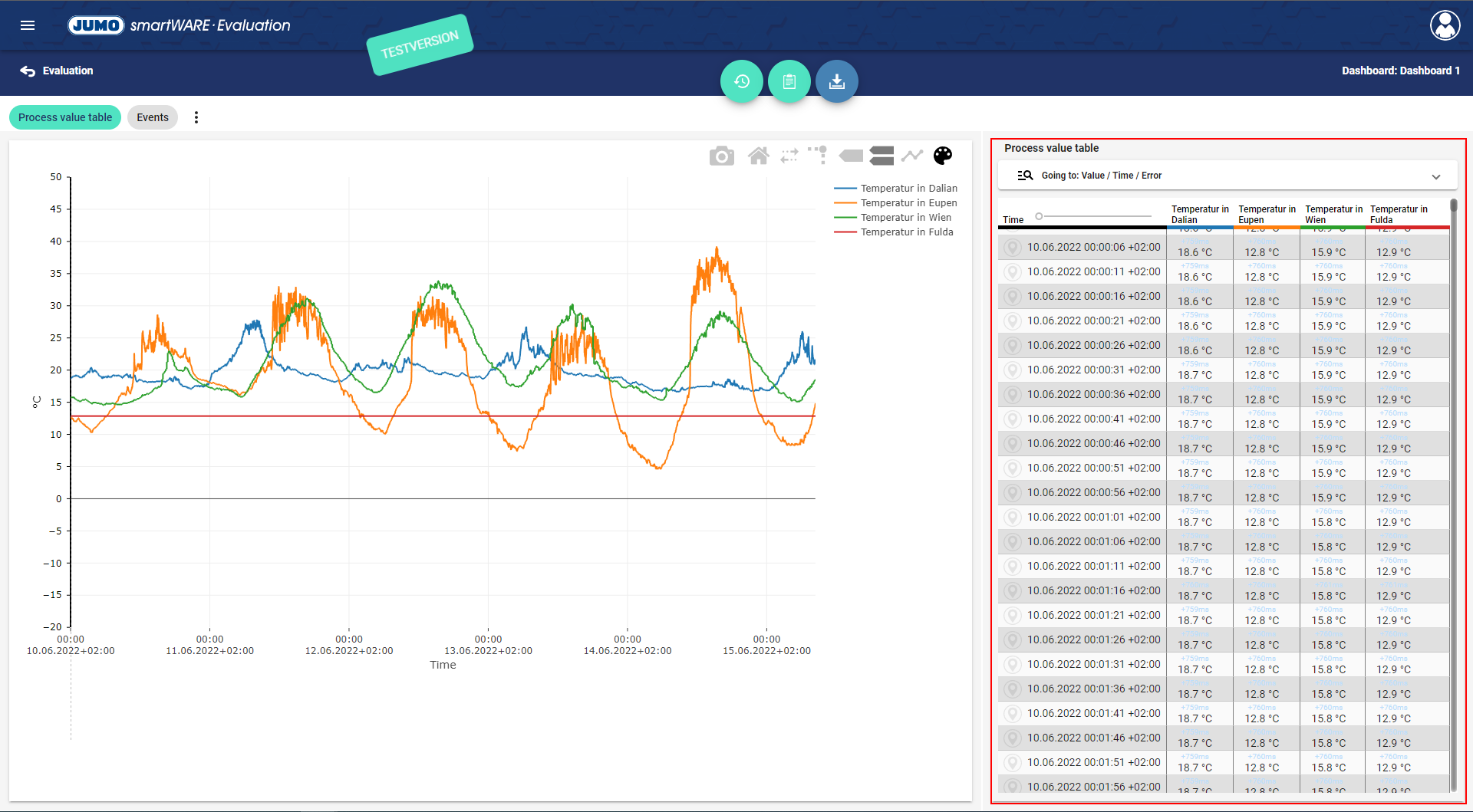The image size is (1473, 812).
Task: Click the camera snapshot icon above chart
Action: [x=721, y=156]
